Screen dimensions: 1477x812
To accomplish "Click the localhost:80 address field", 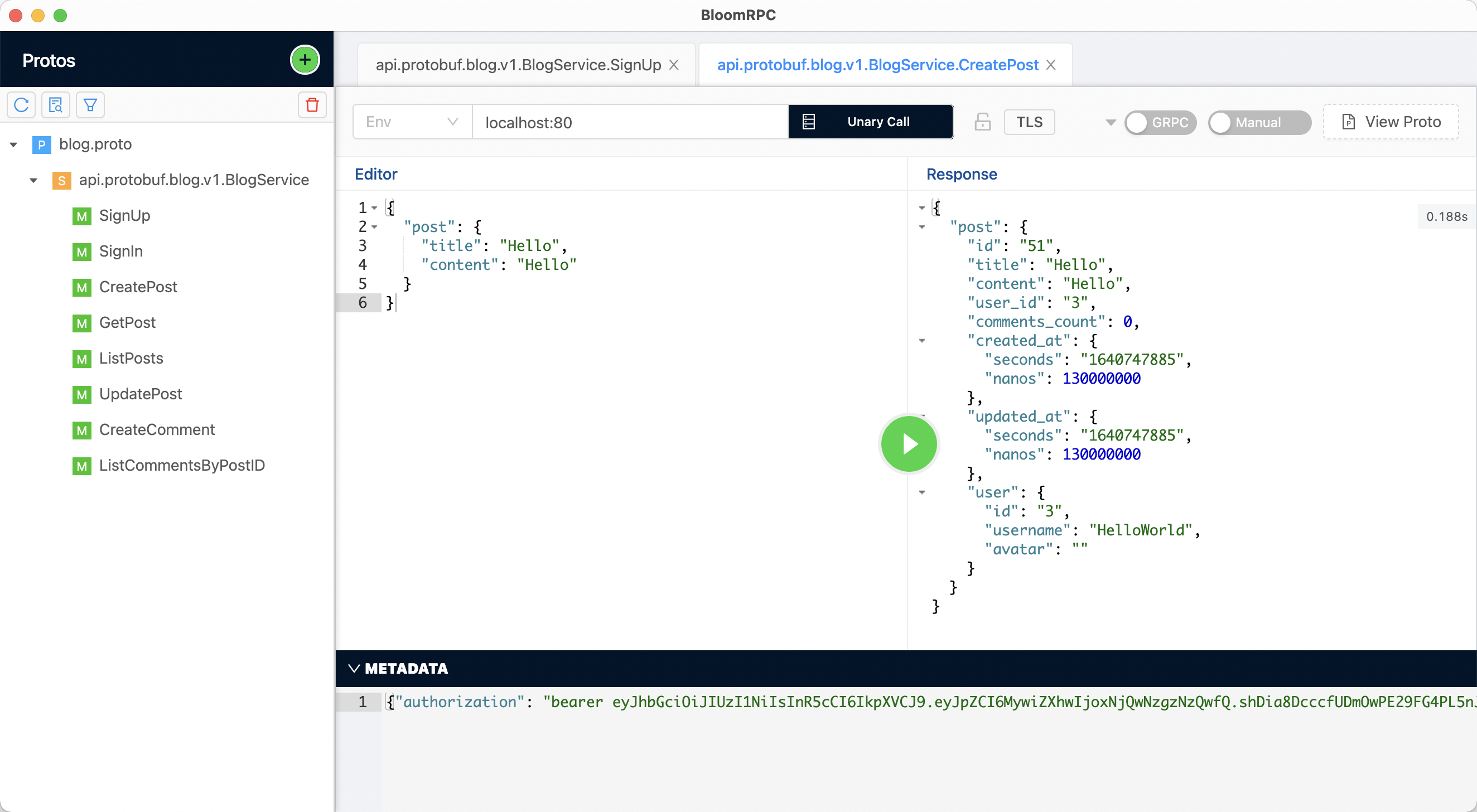I will click(x=630, y=122).
